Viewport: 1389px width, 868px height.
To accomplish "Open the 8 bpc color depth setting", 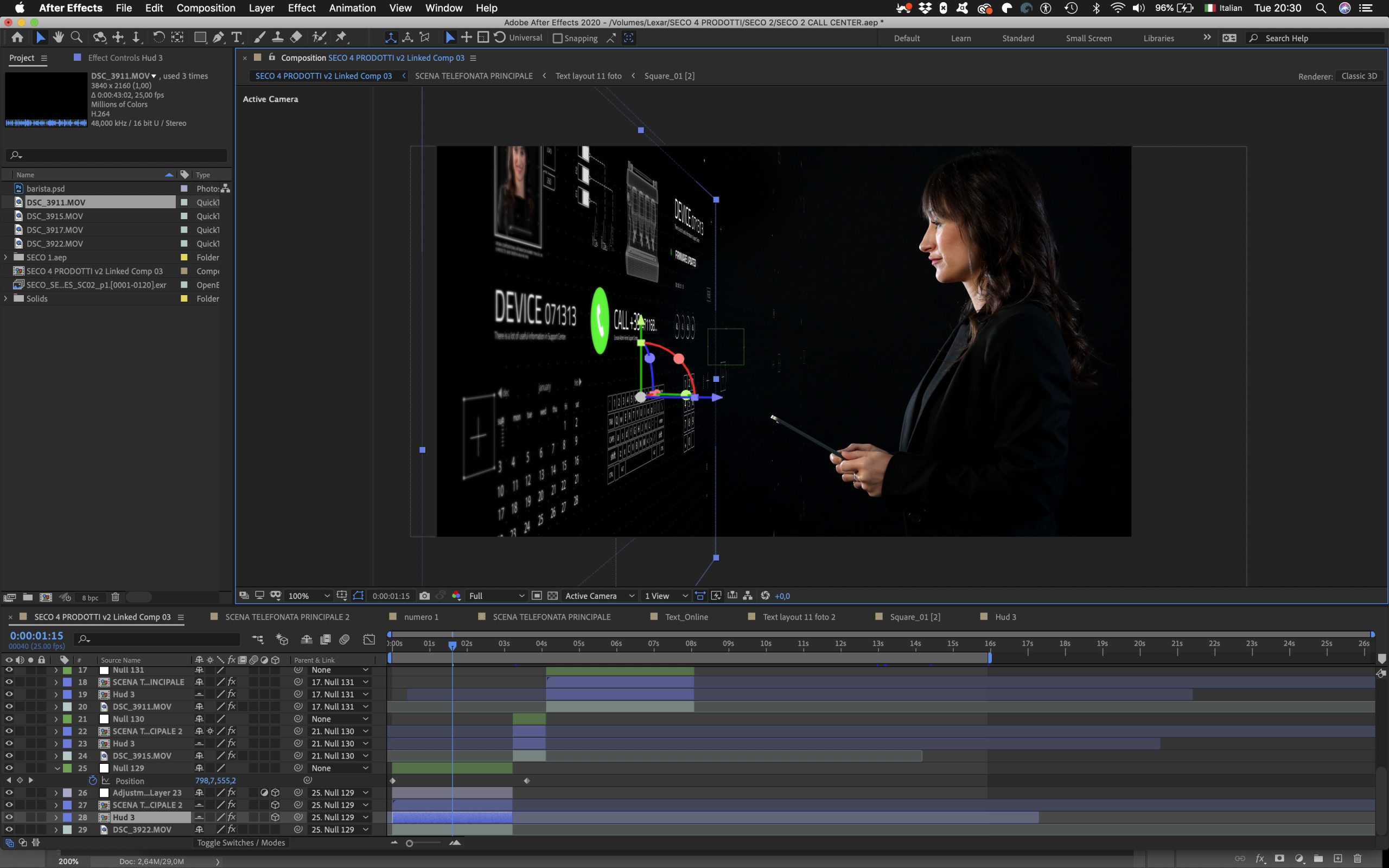I will click(x=90, y=598).
